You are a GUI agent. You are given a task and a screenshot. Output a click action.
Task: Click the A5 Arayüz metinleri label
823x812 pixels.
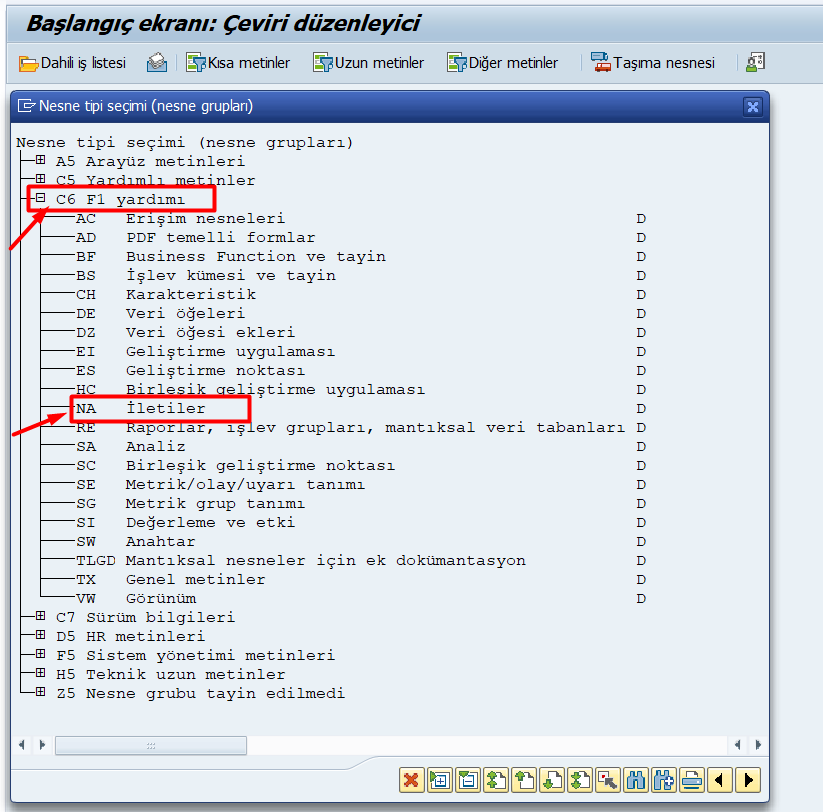coord(150,162)
